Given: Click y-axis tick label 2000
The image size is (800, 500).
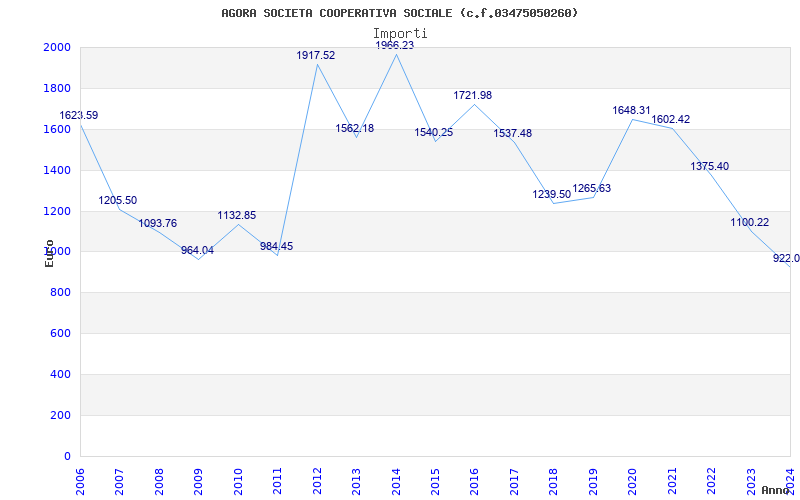Looking at the screenshot, I should 58,47.
